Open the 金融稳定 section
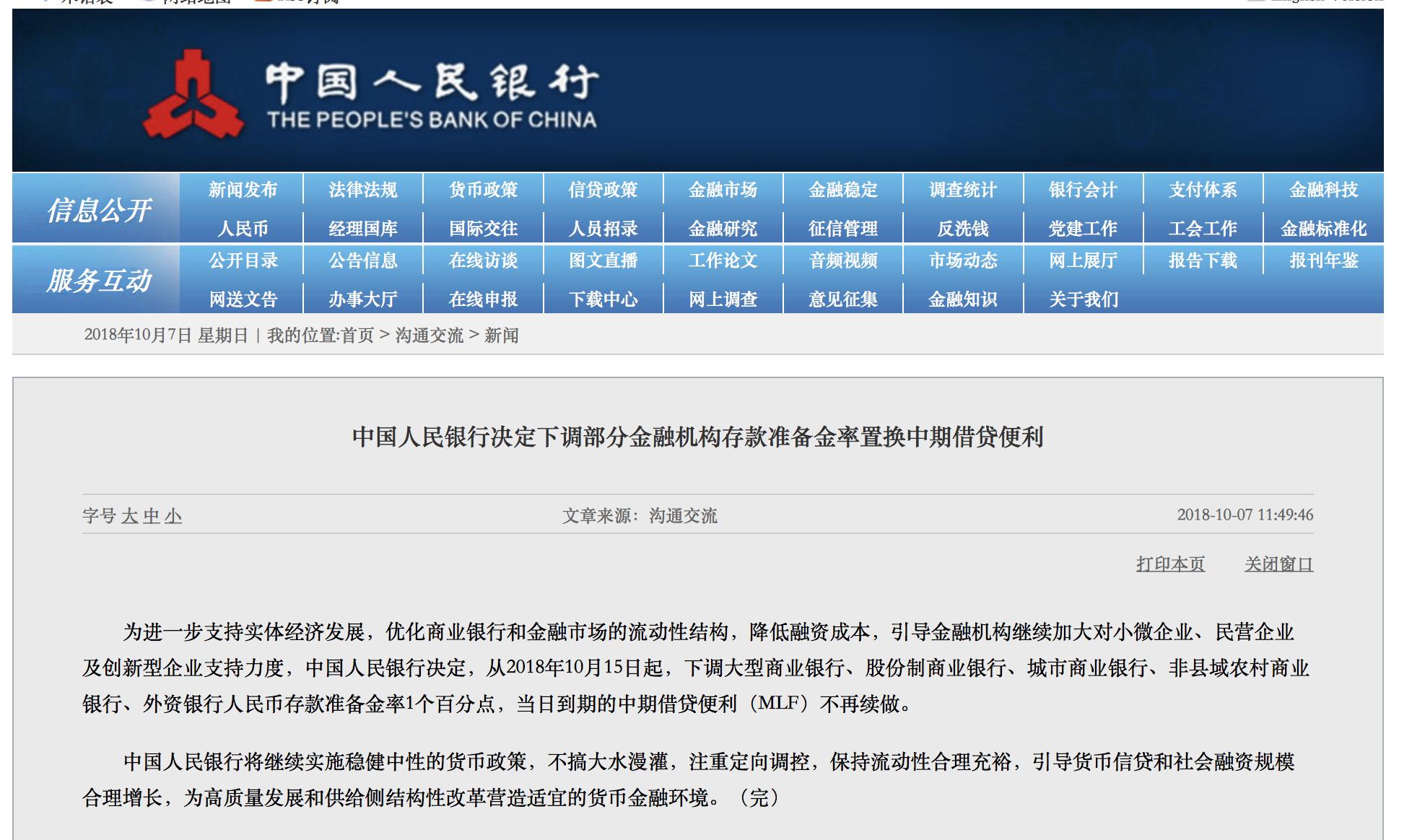The height and width of the screenshot is (840, 1425). 843,190
